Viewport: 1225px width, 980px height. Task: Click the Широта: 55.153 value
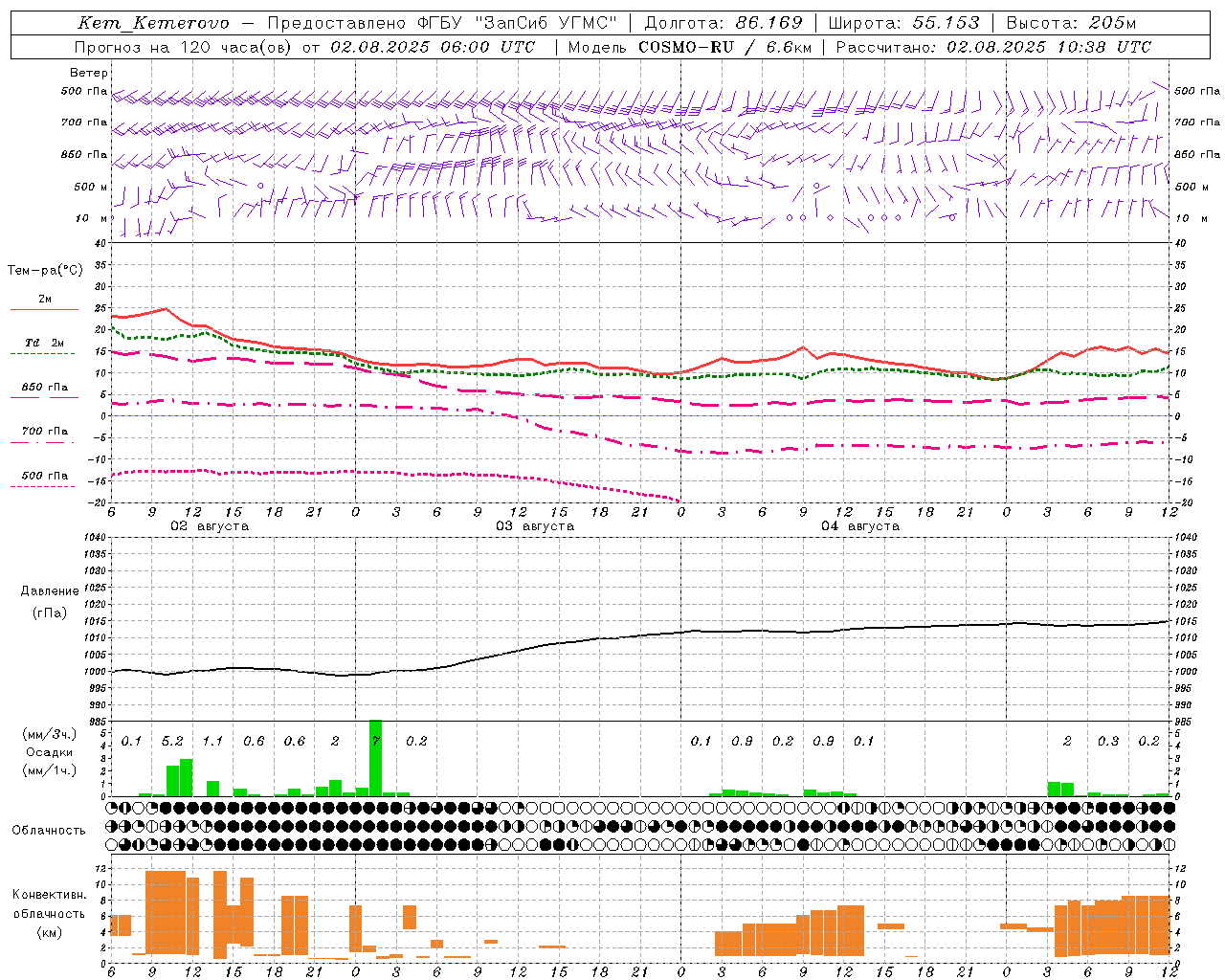click(903, 23)
